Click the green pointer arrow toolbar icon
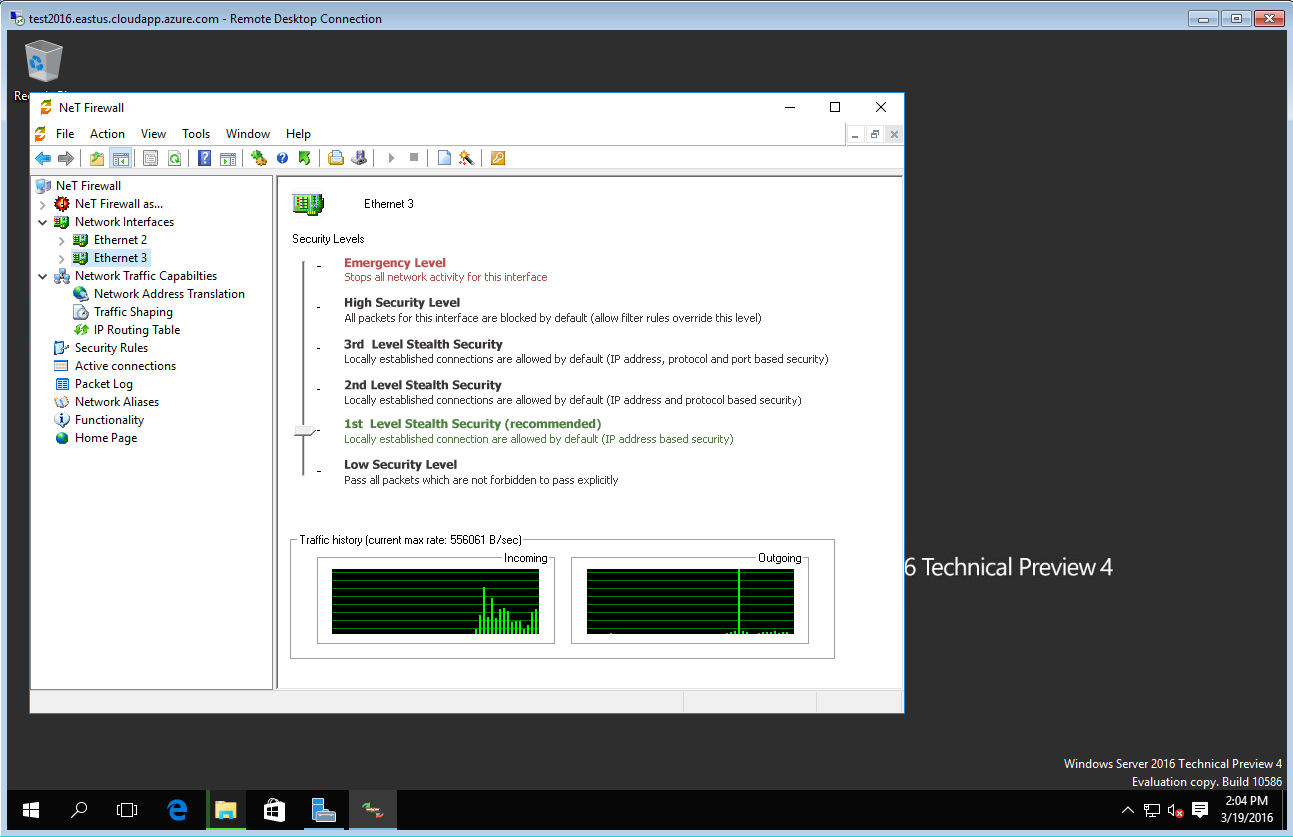Screen dimensions: 1293x837 point(305,158)
